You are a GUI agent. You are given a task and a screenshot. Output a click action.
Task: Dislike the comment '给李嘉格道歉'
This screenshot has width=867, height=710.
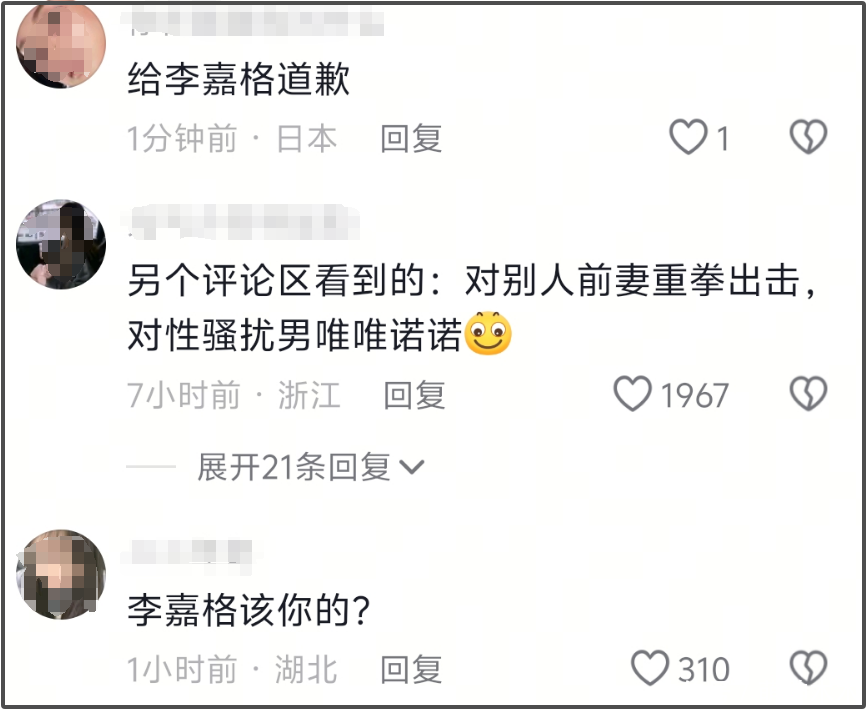808,137
